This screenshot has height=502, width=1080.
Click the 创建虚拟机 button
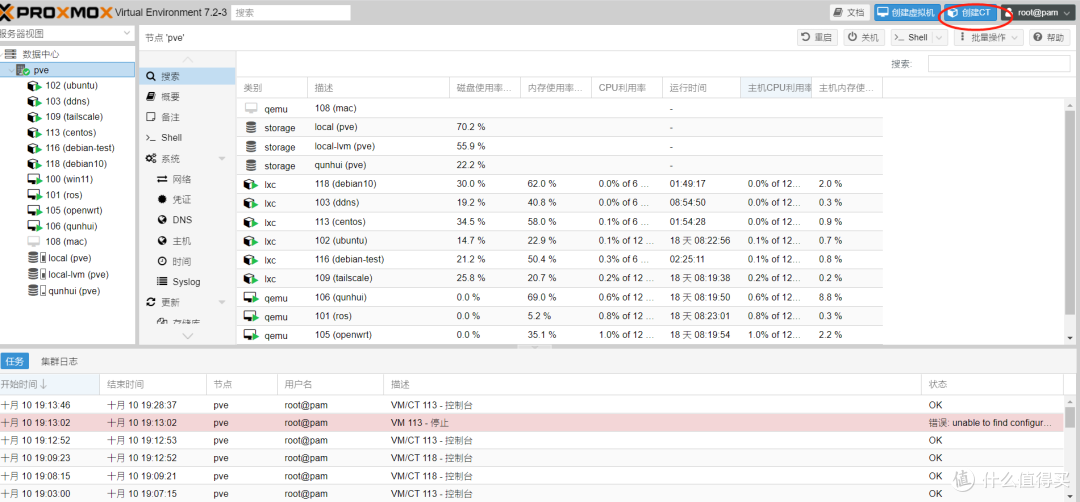click(x=905, y=13)
